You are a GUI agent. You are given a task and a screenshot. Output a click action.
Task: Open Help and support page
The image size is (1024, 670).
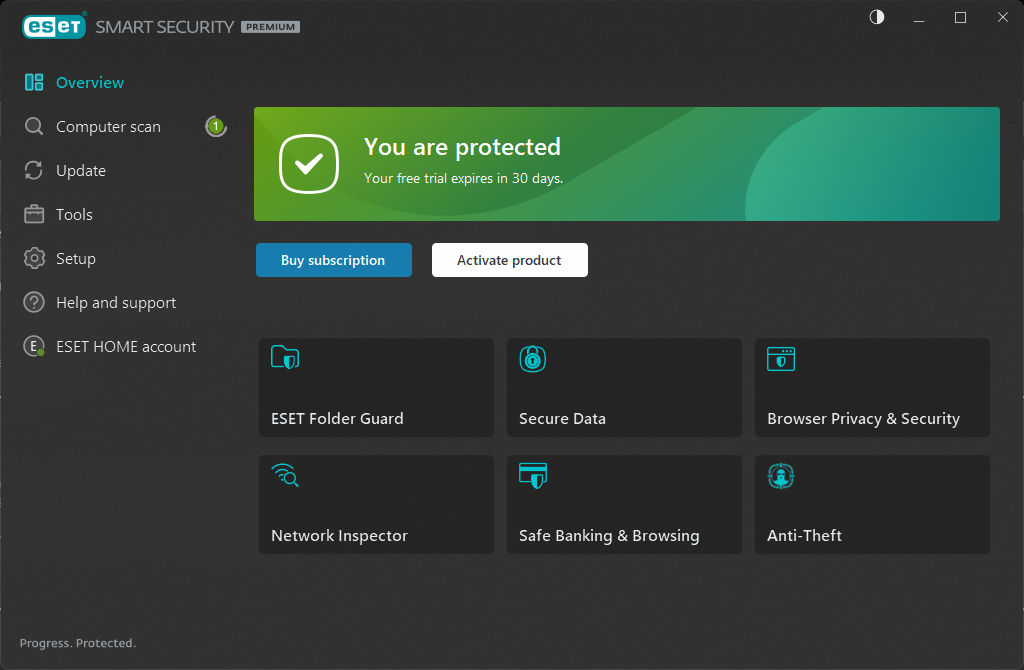coord(116,303)
